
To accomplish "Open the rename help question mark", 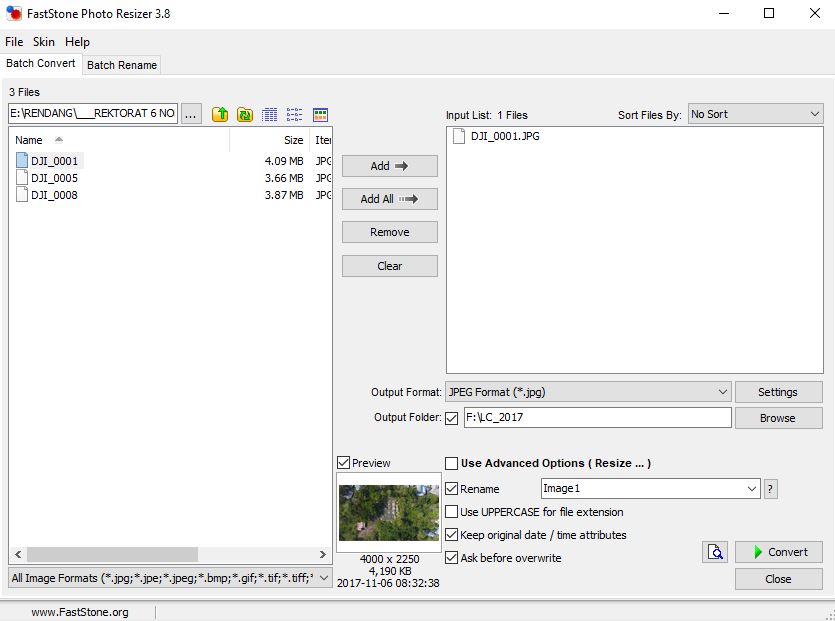I will pyautogui.click(x=770, y=488).
